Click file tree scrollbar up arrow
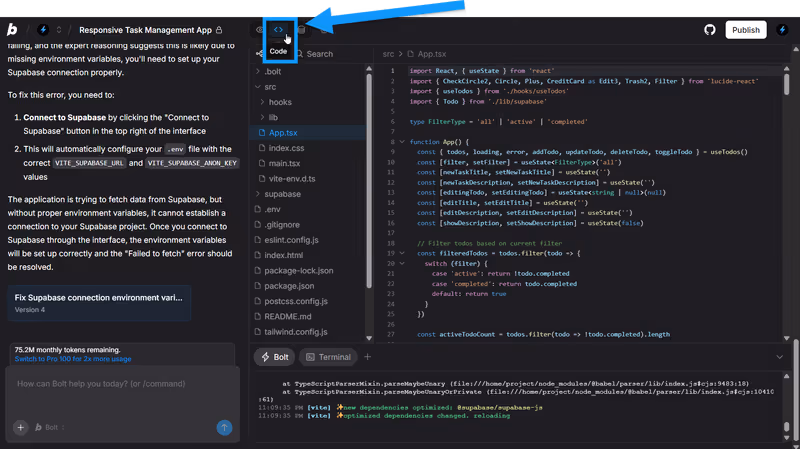The width and height of the screenshot is (800, 449). pyautogui.click(x=369, y=68)
